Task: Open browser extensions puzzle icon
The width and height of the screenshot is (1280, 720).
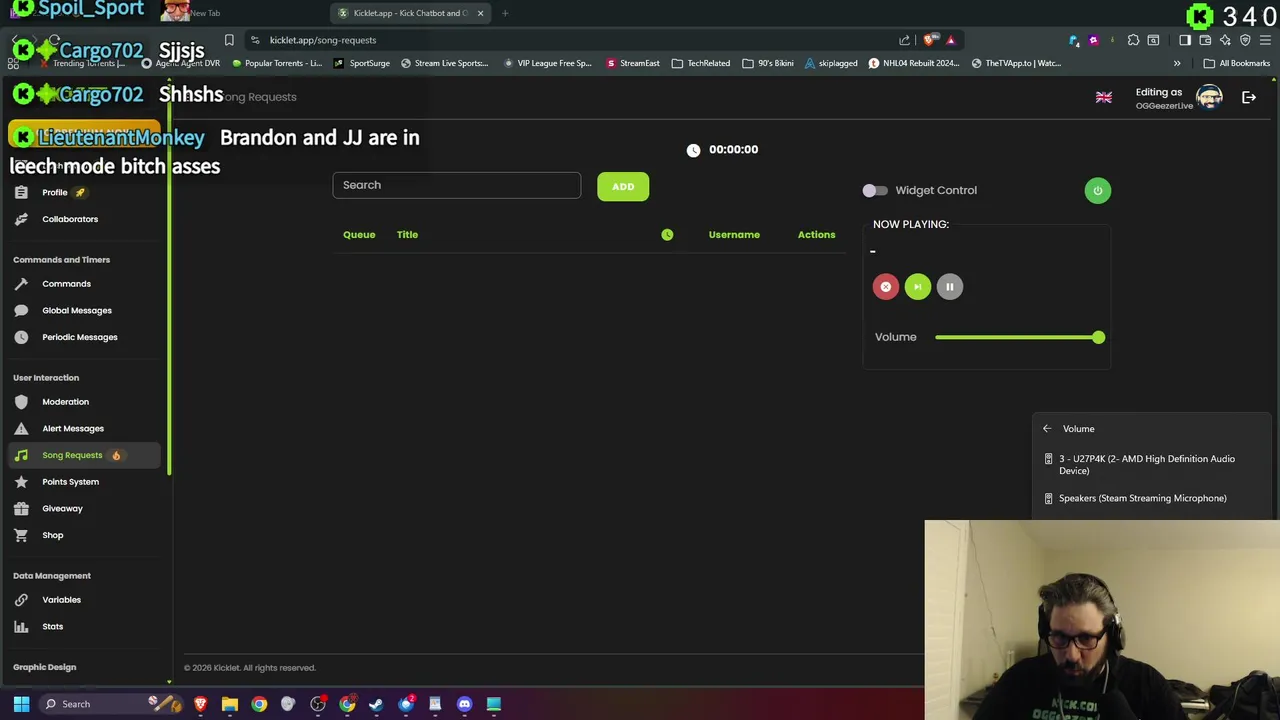Action: pos(1133,40)
